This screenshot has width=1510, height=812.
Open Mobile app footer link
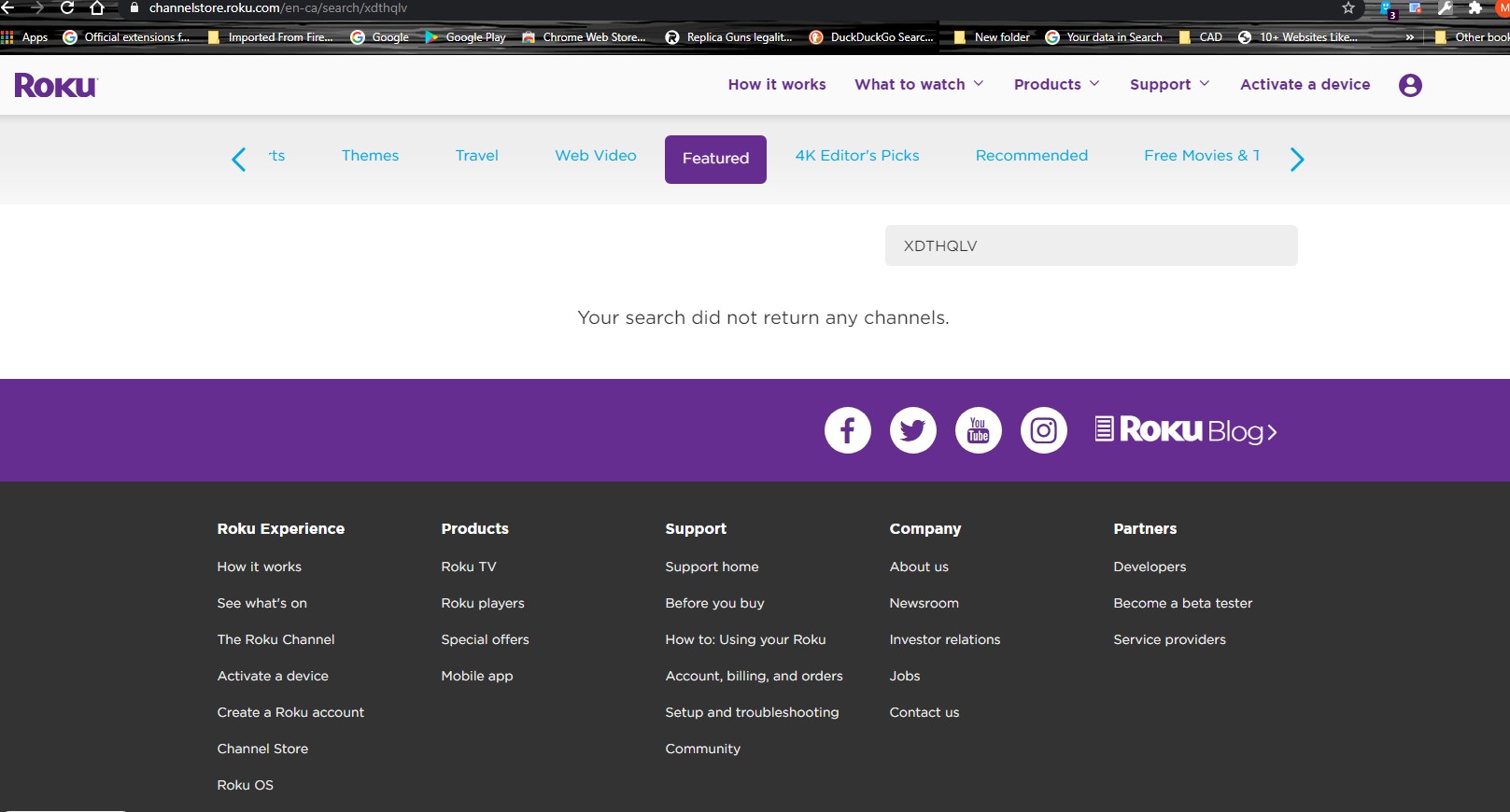(x=477, y=676)
